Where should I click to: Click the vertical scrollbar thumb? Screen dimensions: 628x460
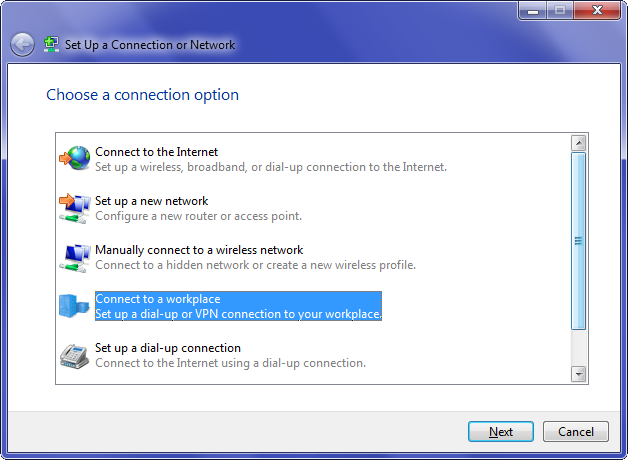click(577, 240)
